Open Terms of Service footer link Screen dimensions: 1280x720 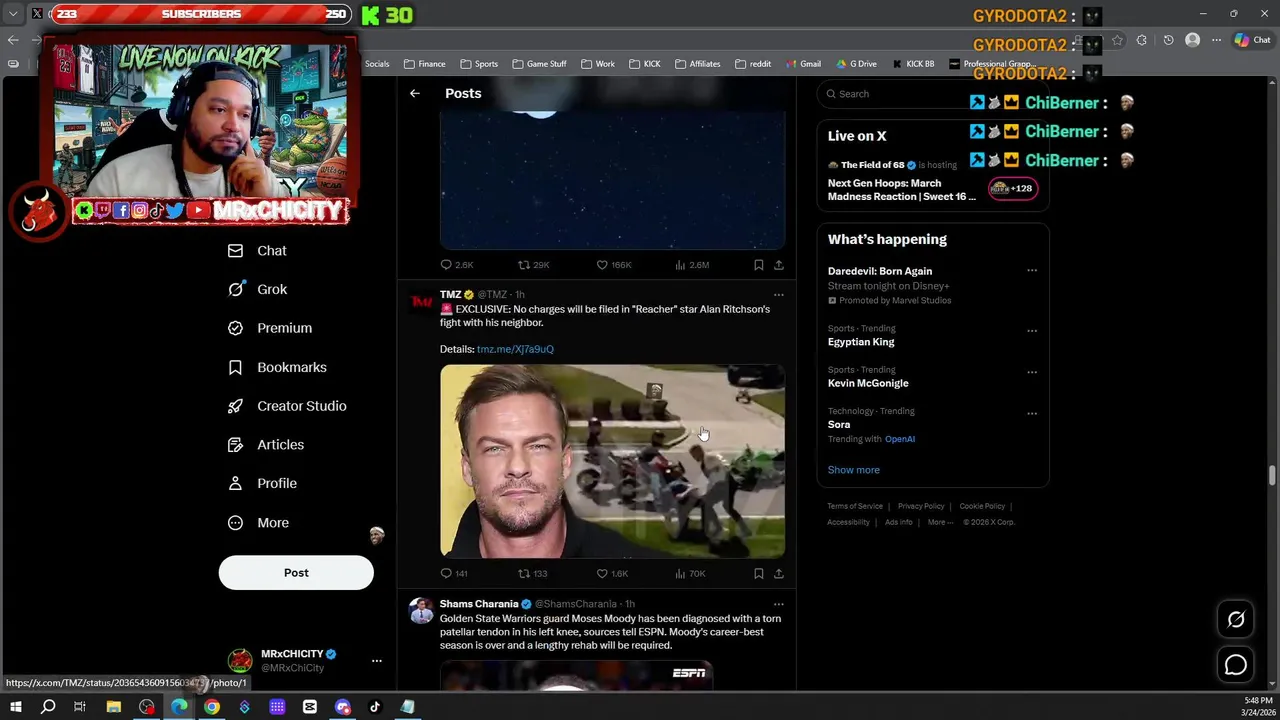pos(855,506)
